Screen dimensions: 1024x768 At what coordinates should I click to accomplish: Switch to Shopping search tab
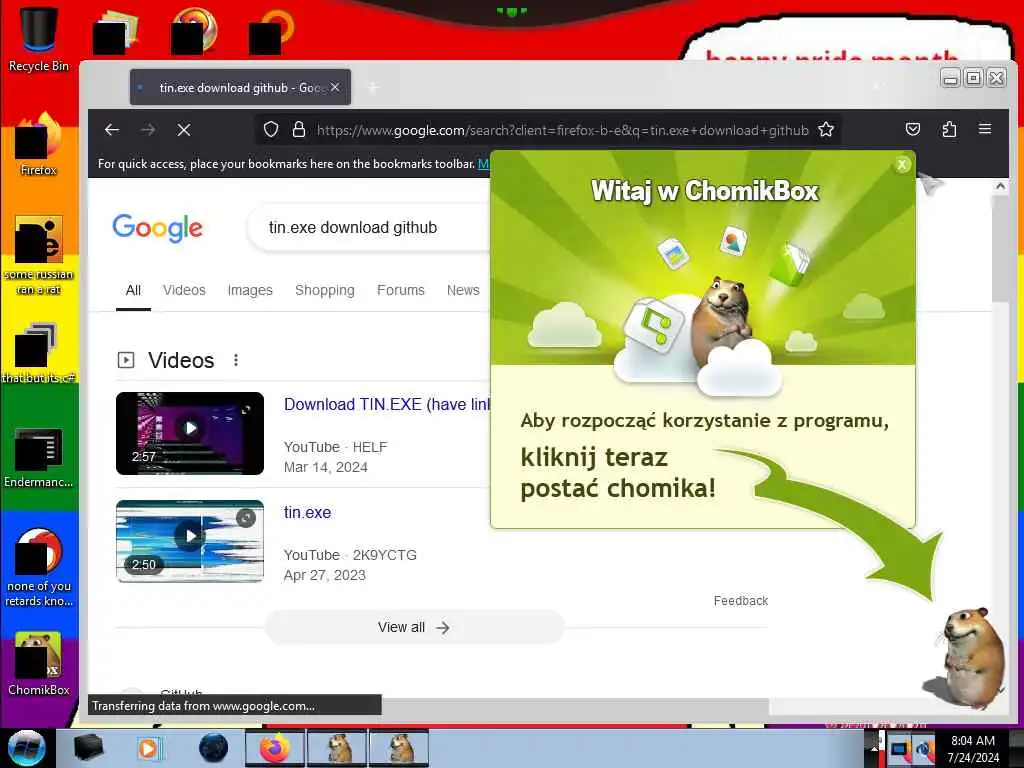click(x=325, y=290)
